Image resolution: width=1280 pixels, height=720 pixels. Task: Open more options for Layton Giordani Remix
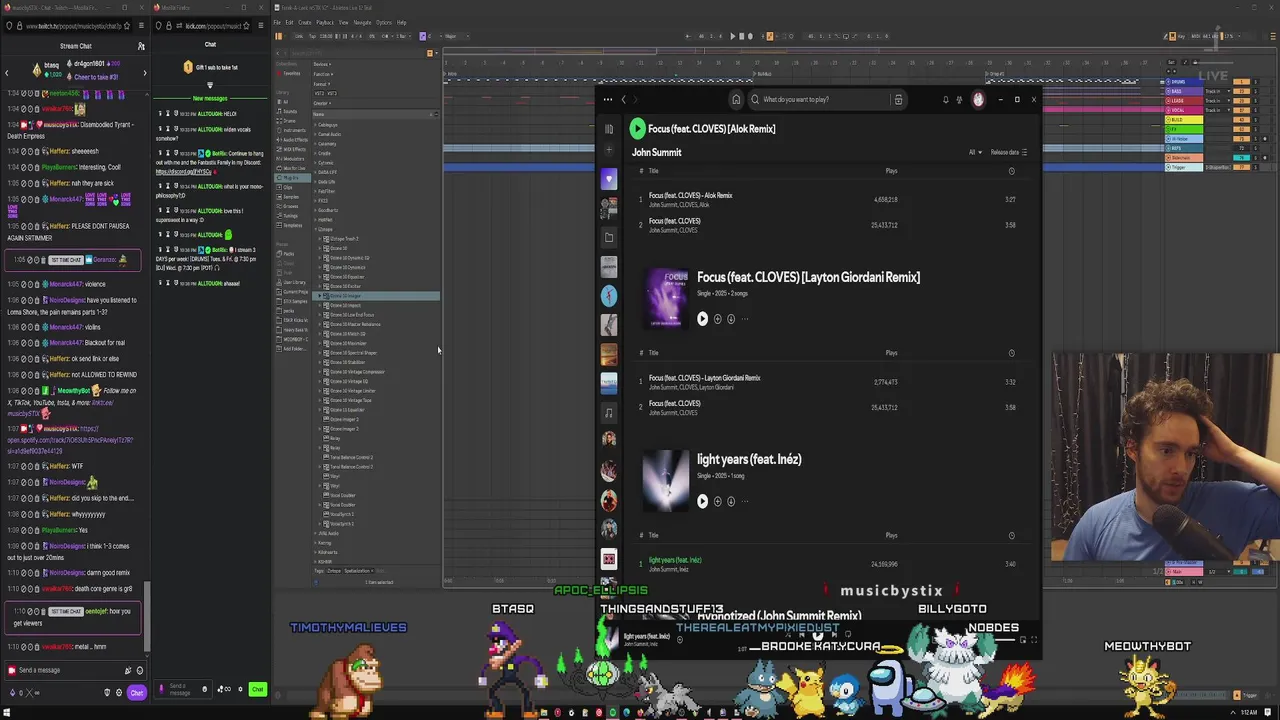[x=745, y=319]
